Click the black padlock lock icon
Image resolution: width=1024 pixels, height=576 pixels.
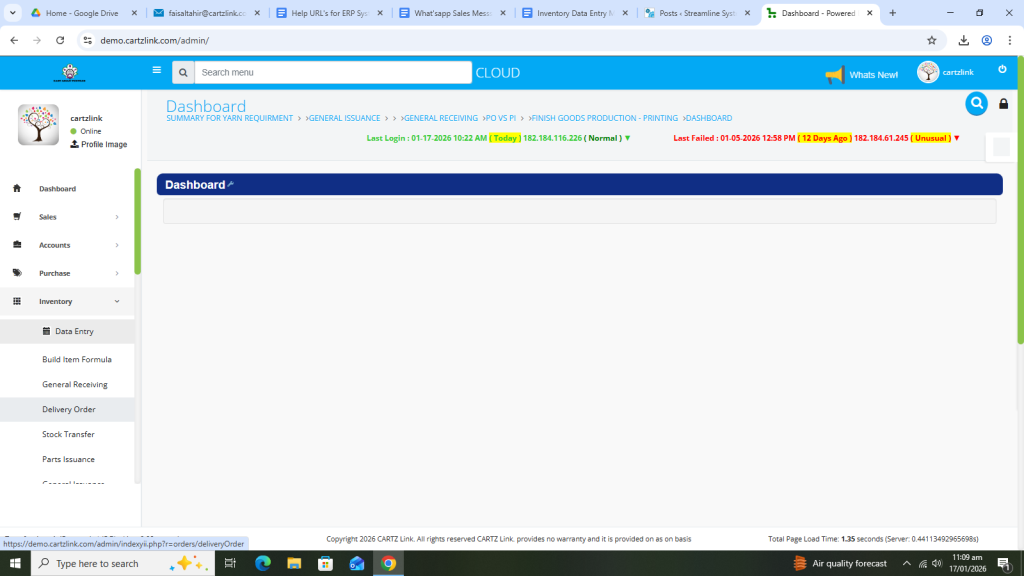(x=1004, y=104)
